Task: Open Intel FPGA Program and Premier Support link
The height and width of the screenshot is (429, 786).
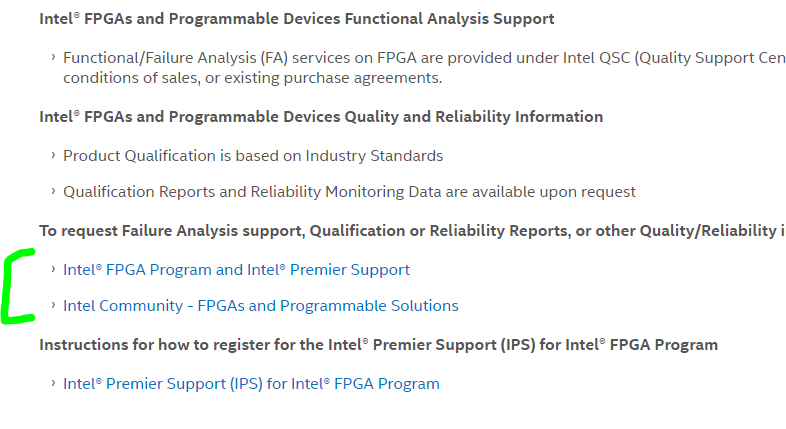Action: point(236,270)
